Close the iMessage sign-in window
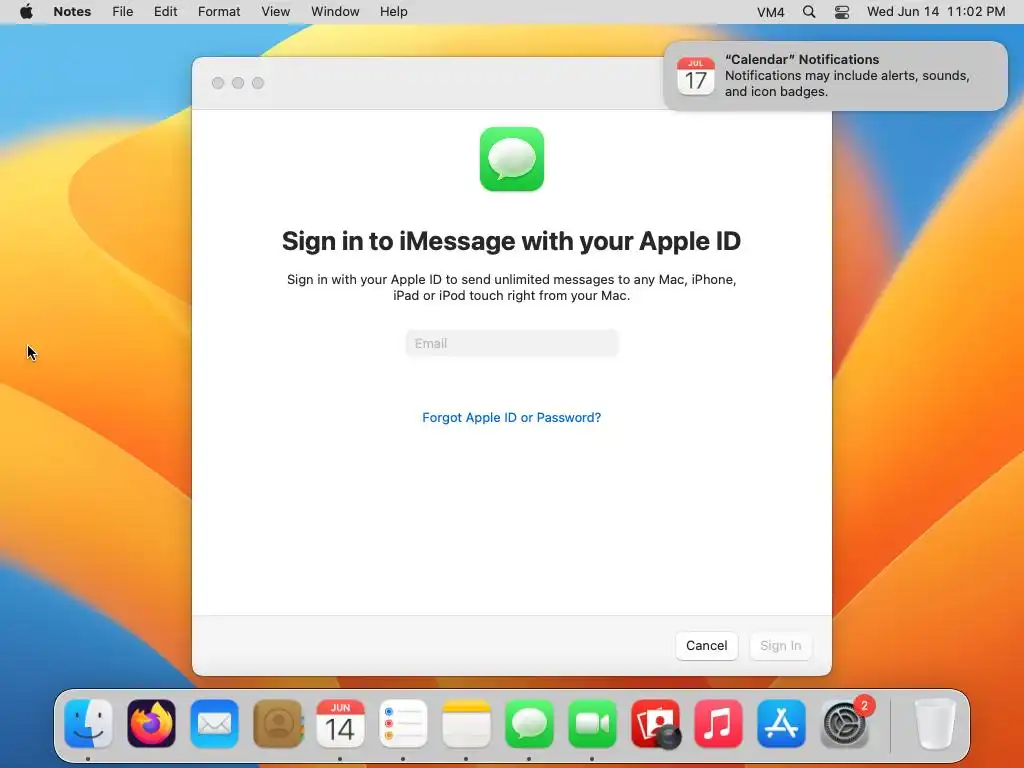 pyautogui.click(x=218, y=83)
